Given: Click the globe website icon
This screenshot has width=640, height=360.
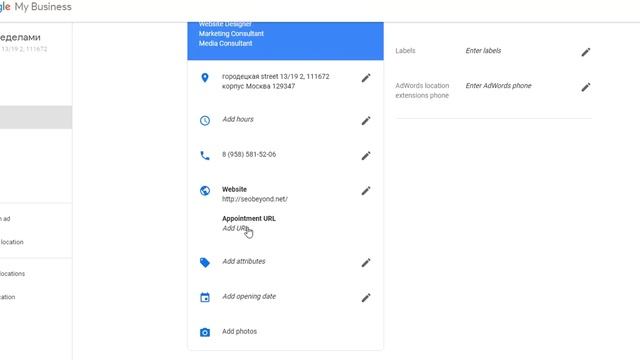Looking at the screenshot, I should point(205,191).
